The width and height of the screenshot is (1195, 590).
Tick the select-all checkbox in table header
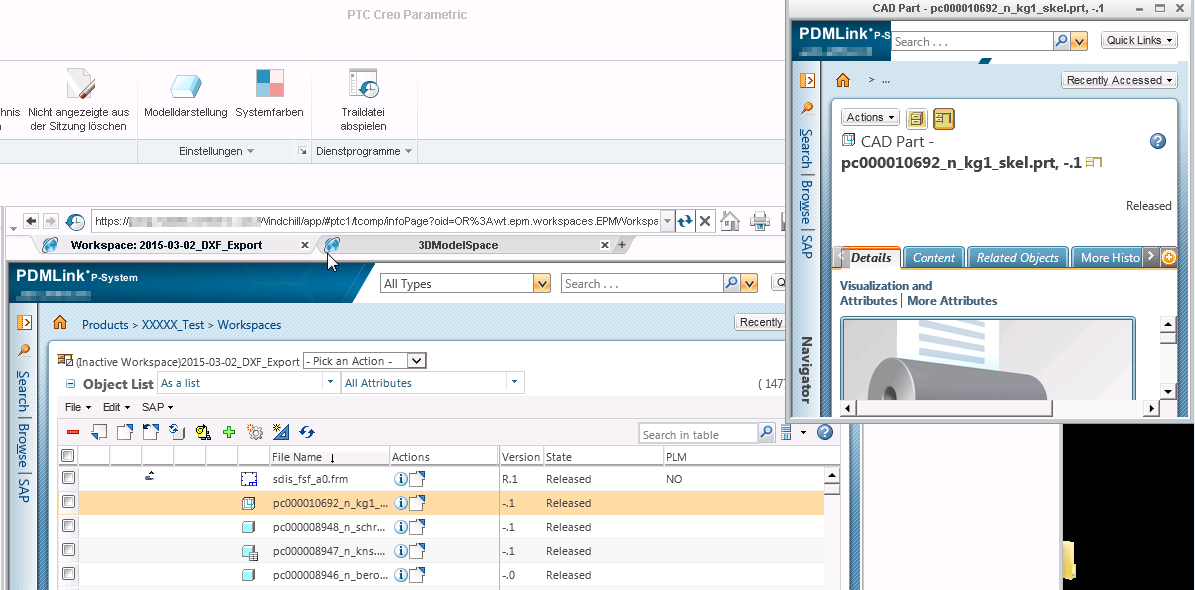pyautogui.click(x=68, y=456)
